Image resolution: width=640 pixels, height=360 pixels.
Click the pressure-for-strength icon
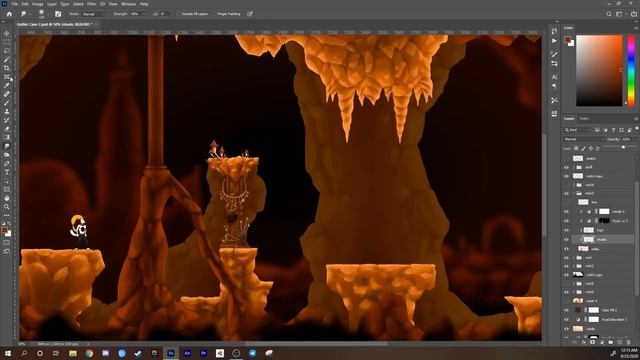250,14
